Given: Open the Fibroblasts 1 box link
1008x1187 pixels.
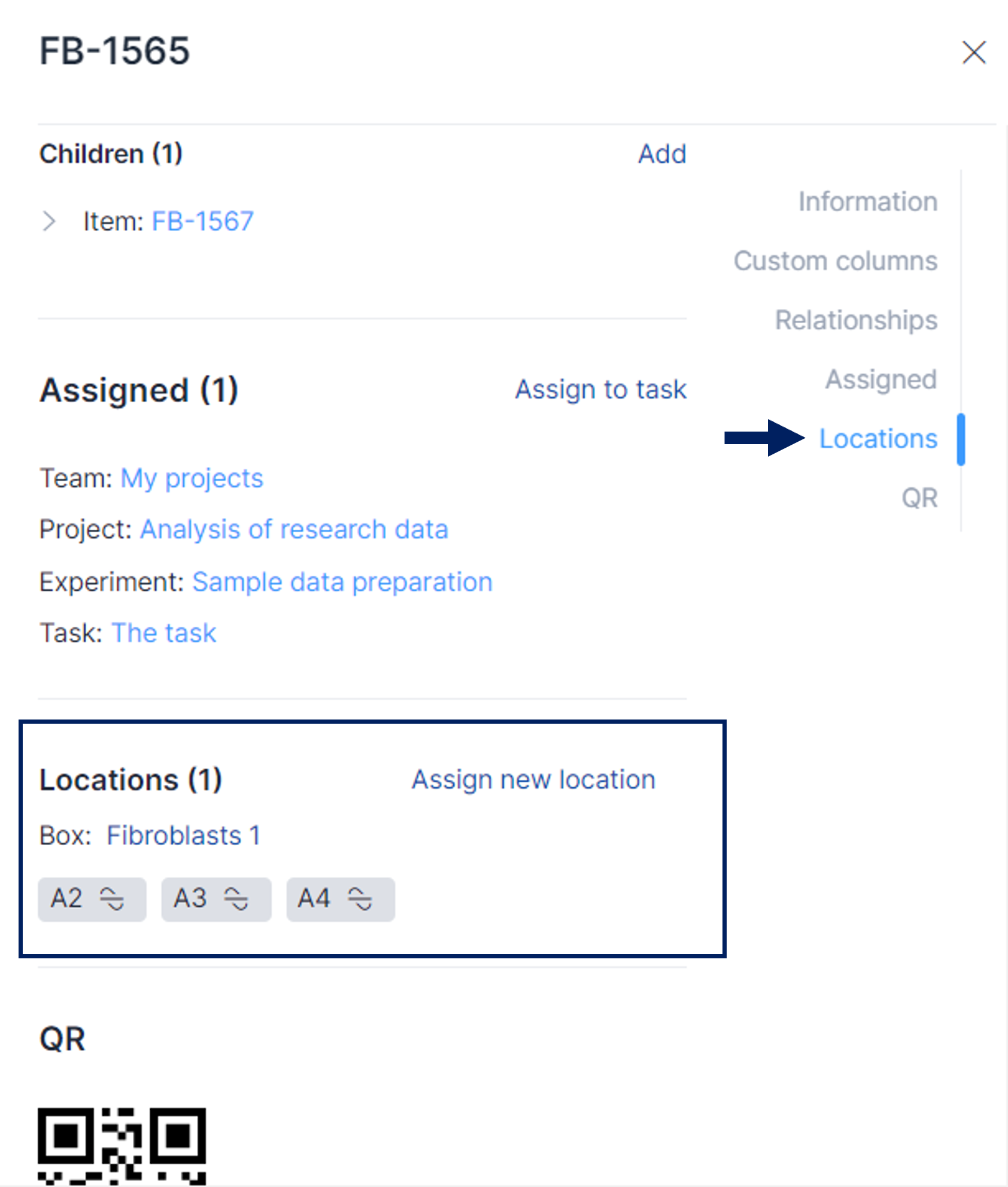Looking at the screenshot, I should coord(183,836).
